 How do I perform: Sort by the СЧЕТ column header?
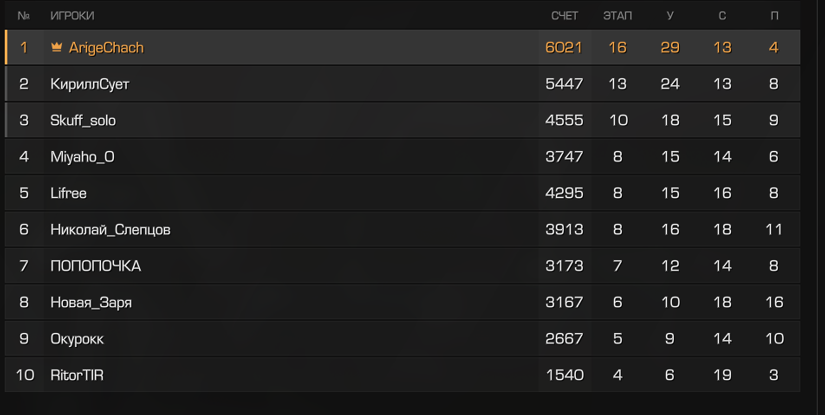(x=564, y=16)
